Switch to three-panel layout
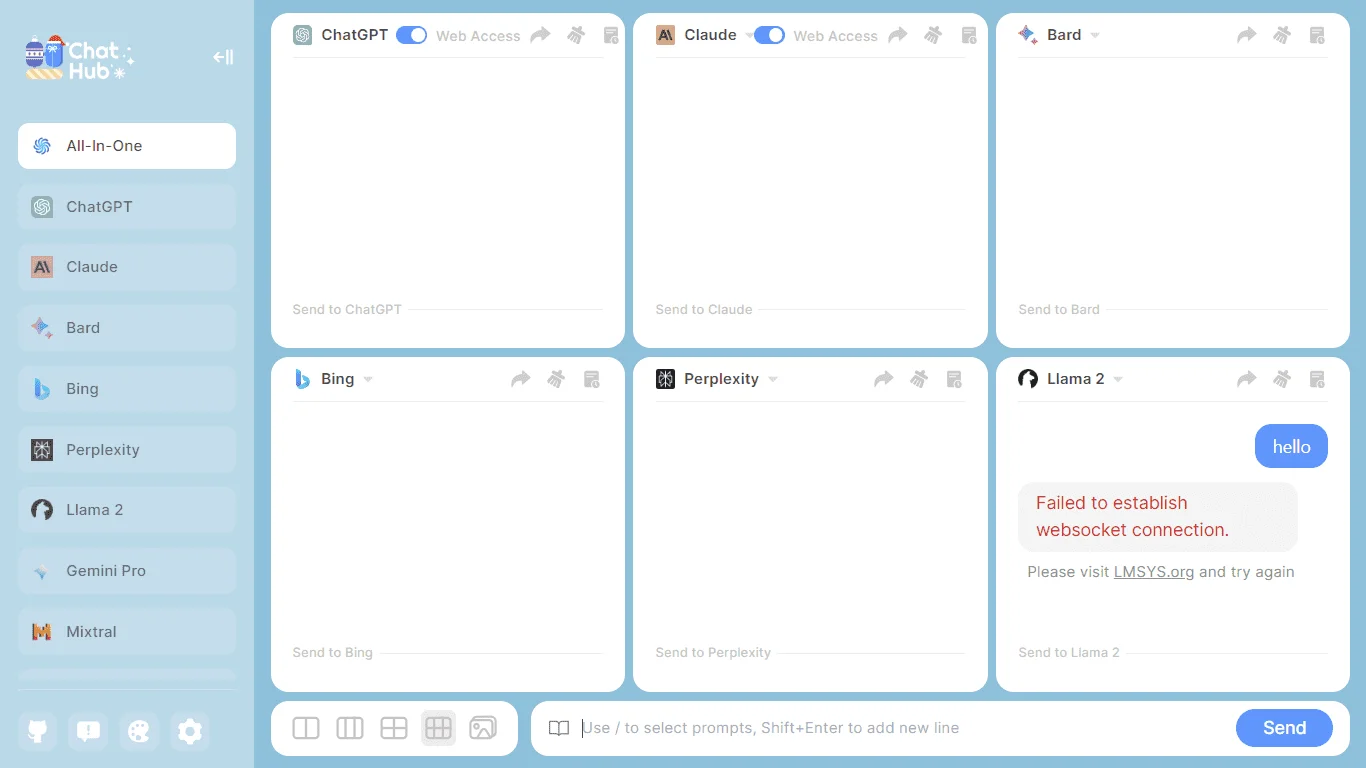 350,728
